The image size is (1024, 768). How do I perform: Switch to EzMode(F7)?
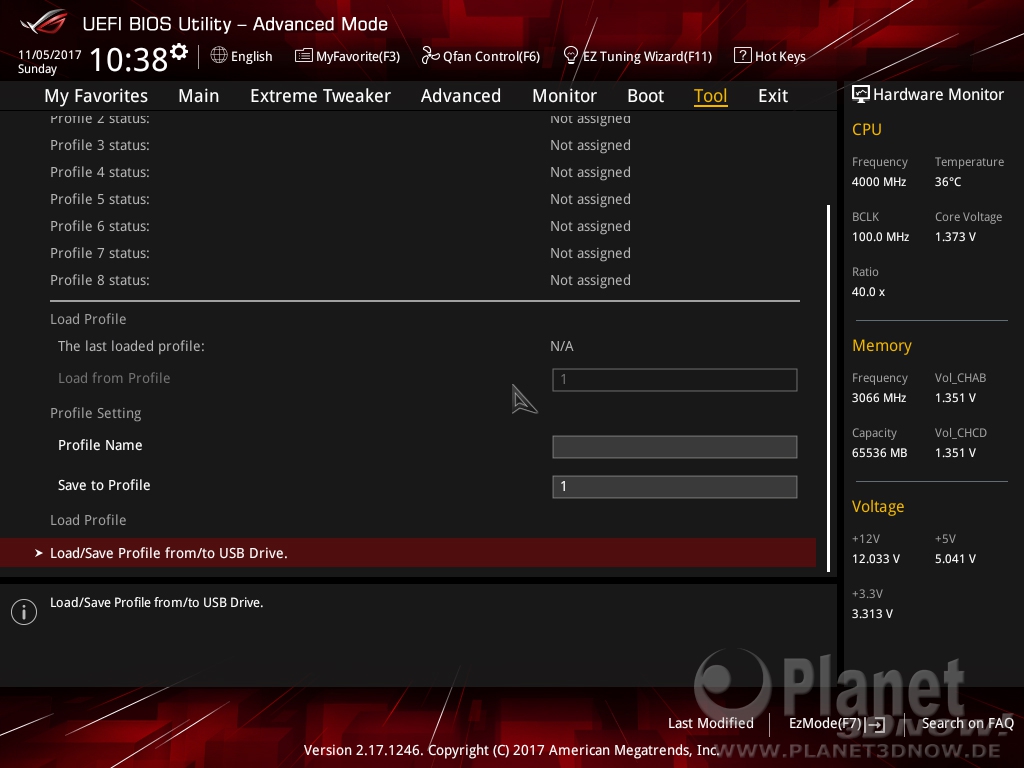(x=825, y=723)
